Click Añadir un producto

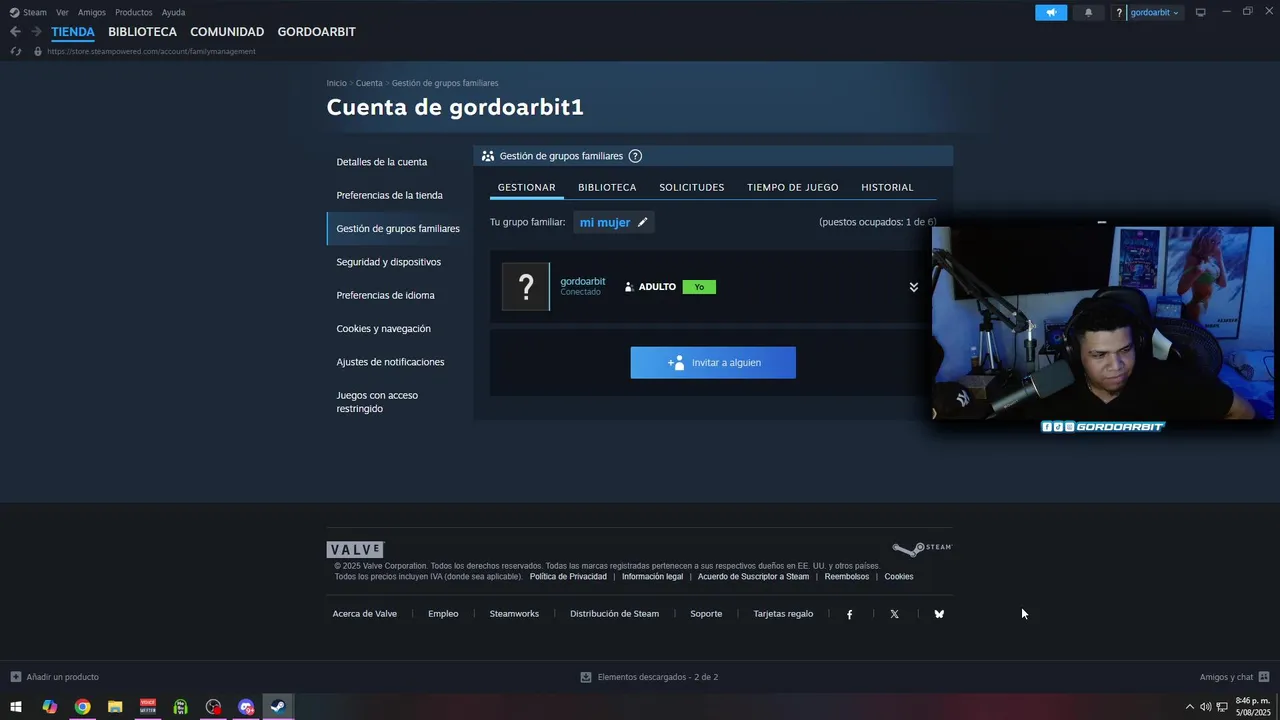click(55, 677)
